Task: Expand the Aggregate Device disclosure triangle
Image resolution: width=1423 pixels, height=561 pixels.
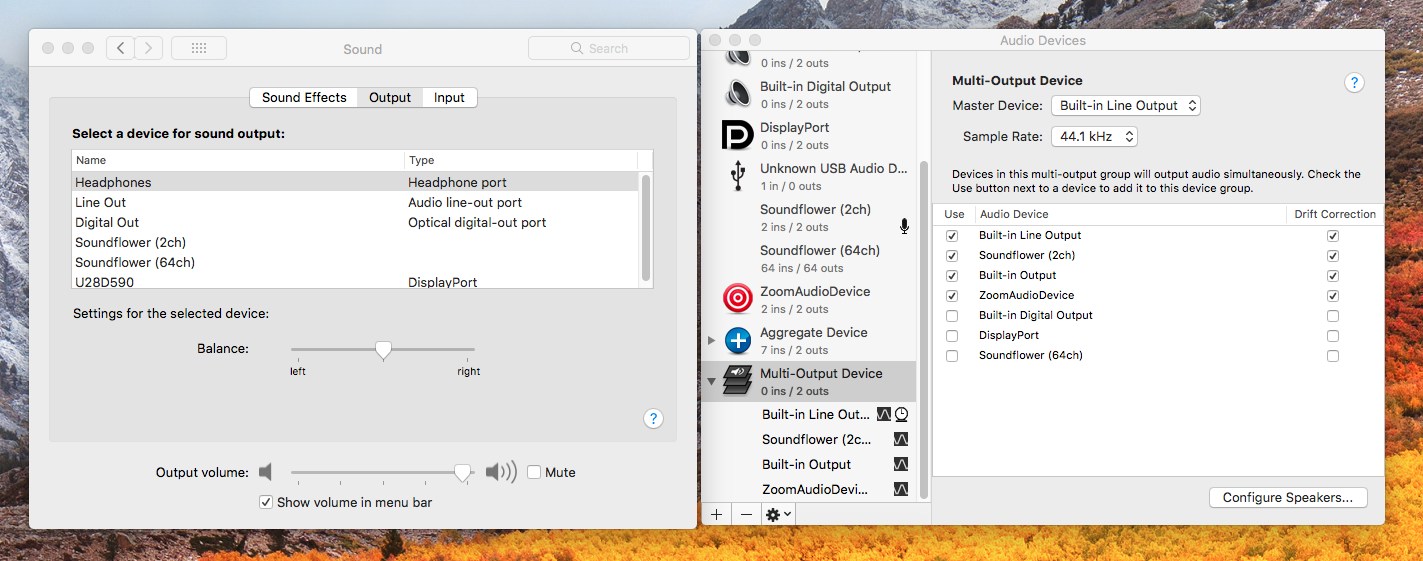Action: [x=712, y=340]
